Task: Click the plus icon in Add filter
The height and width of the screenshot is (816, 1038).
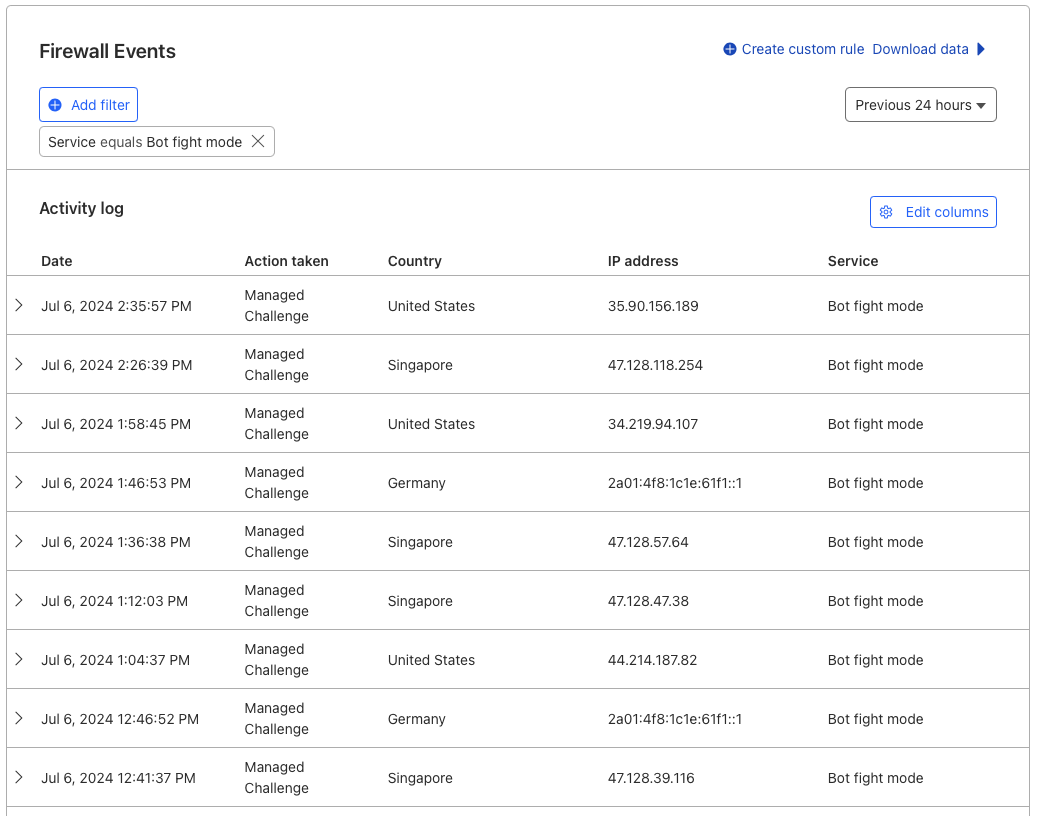Action: [56, 105]
